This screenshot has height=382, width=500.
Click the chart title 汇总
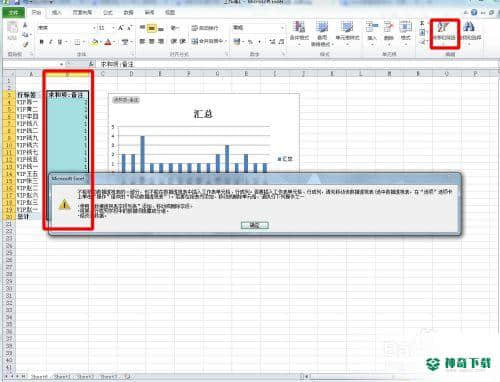(x=203, y=114)
